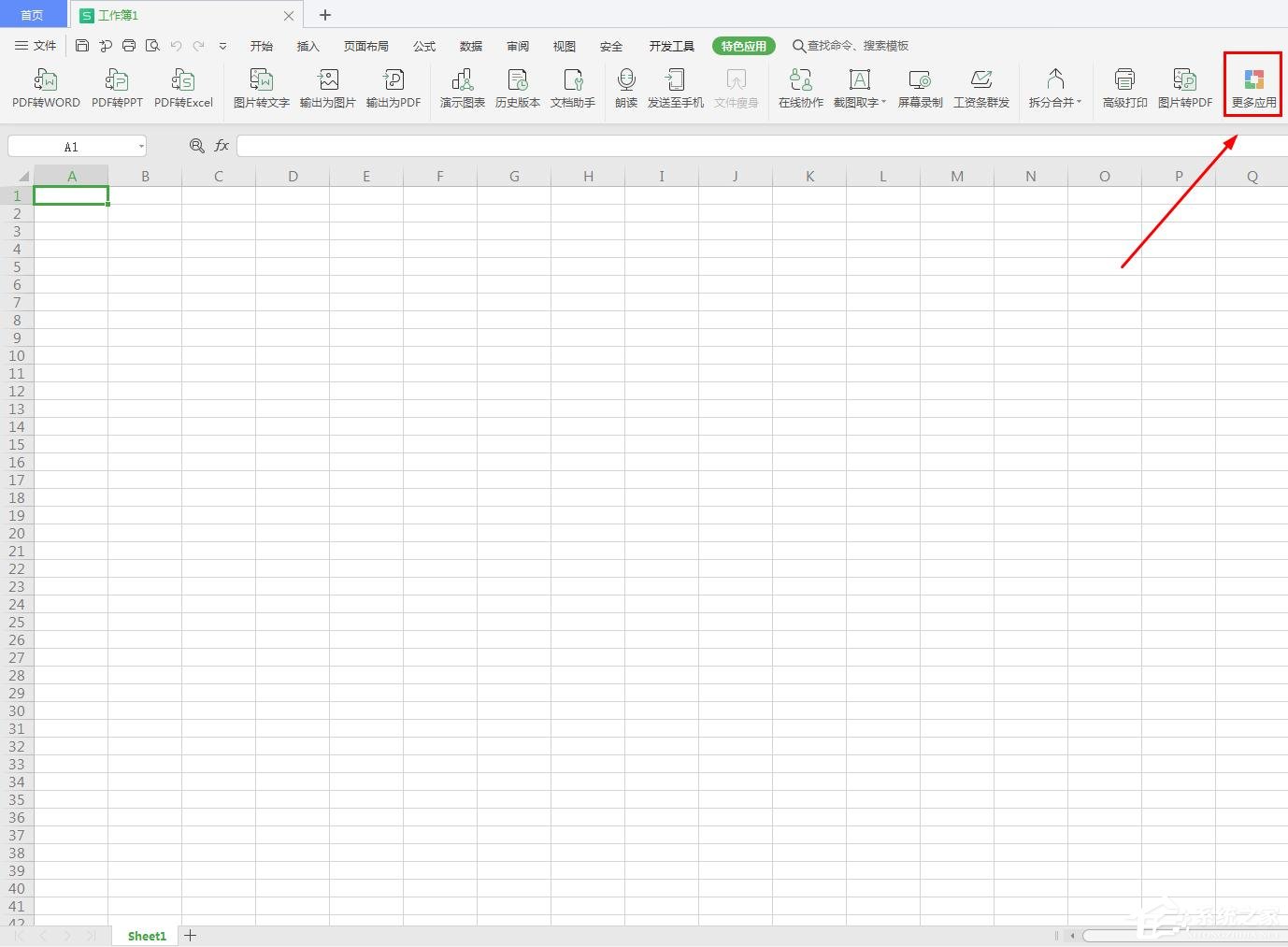This screenshot has height=947, width=1288.
Task: Expand the quick access toolbar customization arrow
Action: point(222,46)
